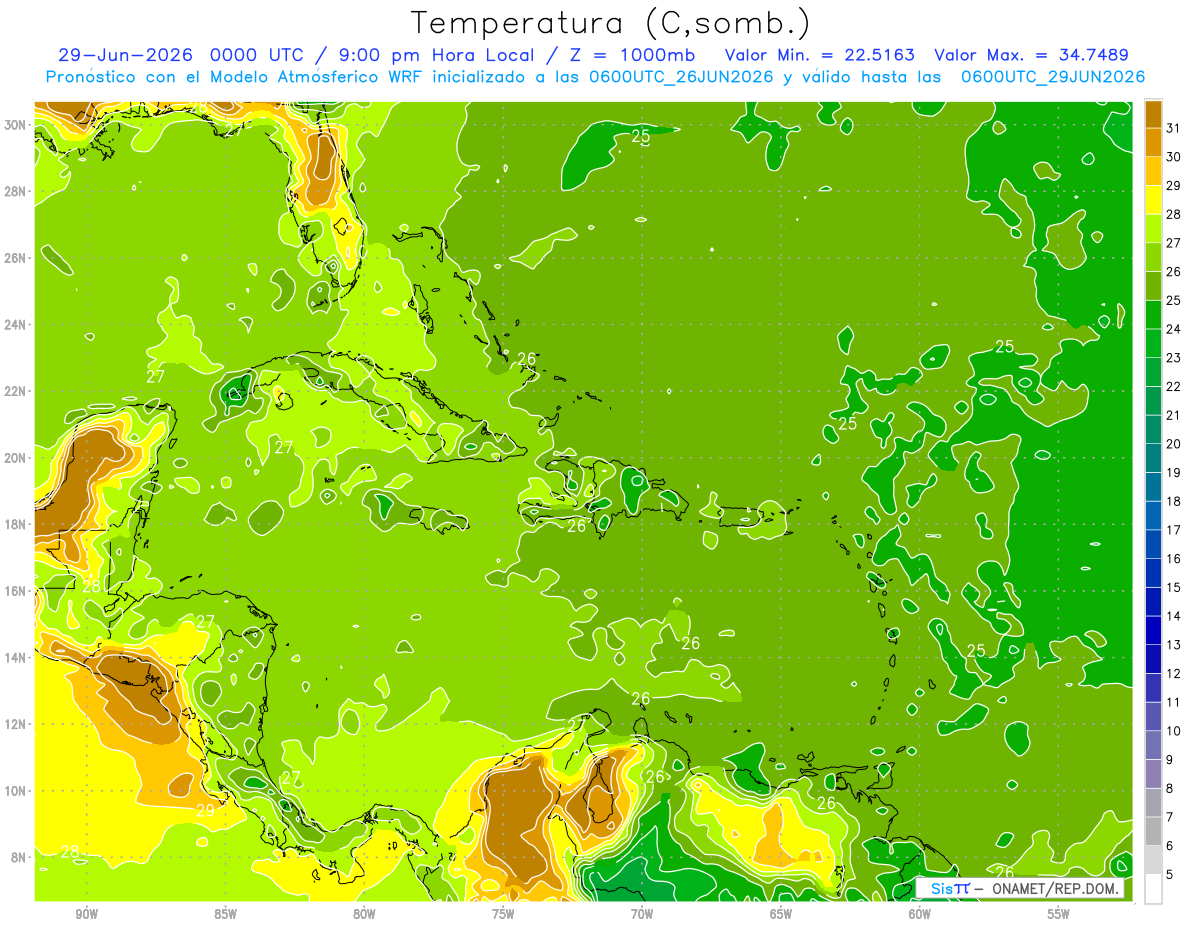The width and height of the screenshot is (1200, 927).
Task: Click the '55W' longitude axis label
Action: (1059, 914)
